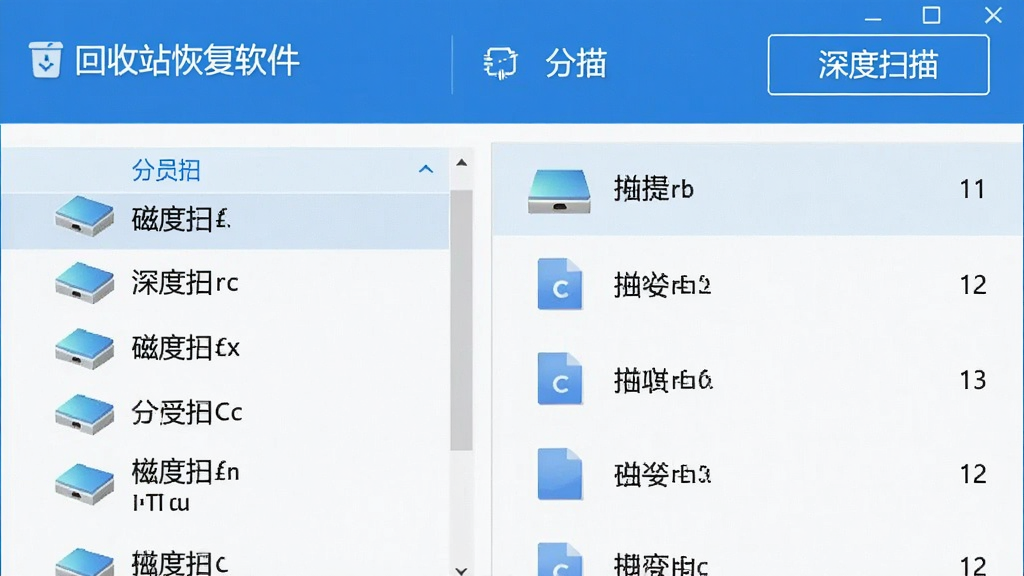Select file name beside the blank file icon
The image size is (1024, 576).
pyautogui.click(x=662, y=475)
